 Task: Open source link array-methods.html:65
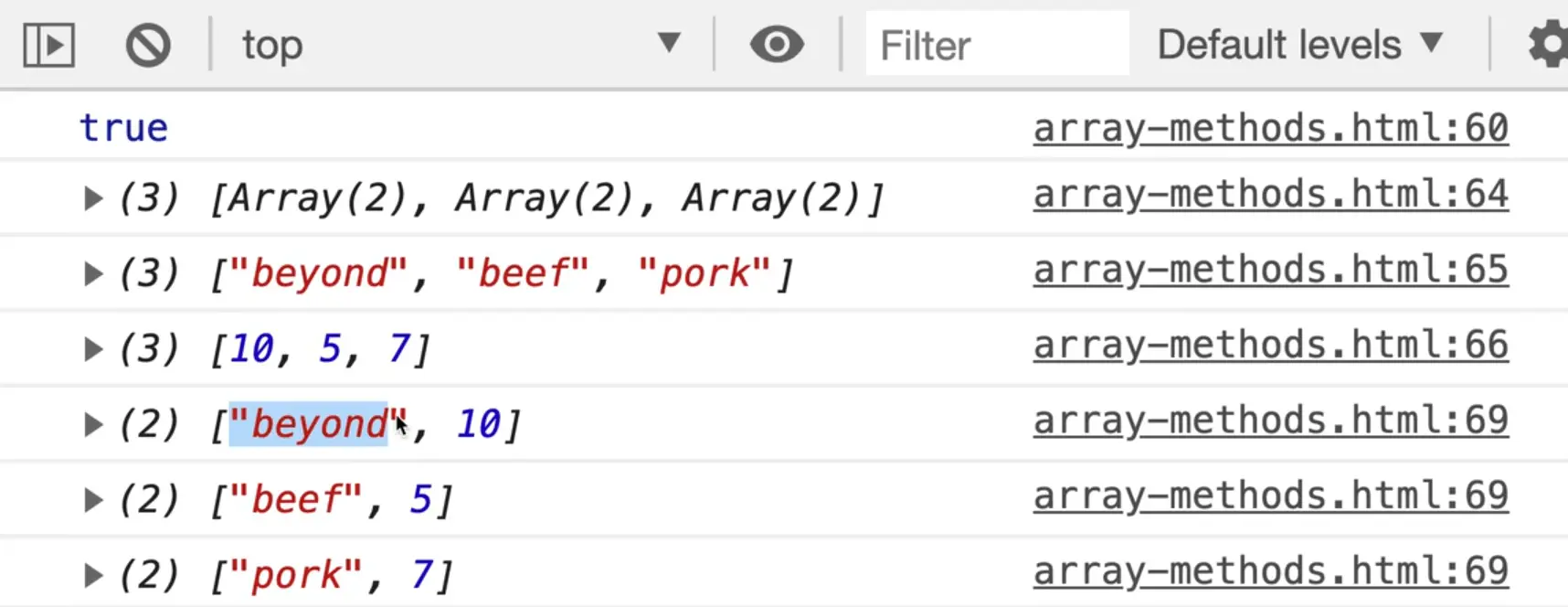click(1270, 271)
